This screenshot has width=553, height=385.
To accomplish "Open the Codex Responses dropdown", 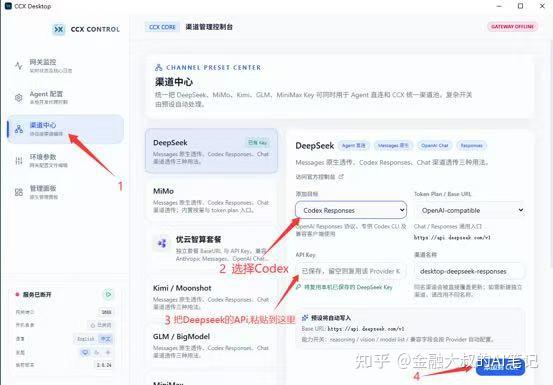I will (x=351, y=210).
